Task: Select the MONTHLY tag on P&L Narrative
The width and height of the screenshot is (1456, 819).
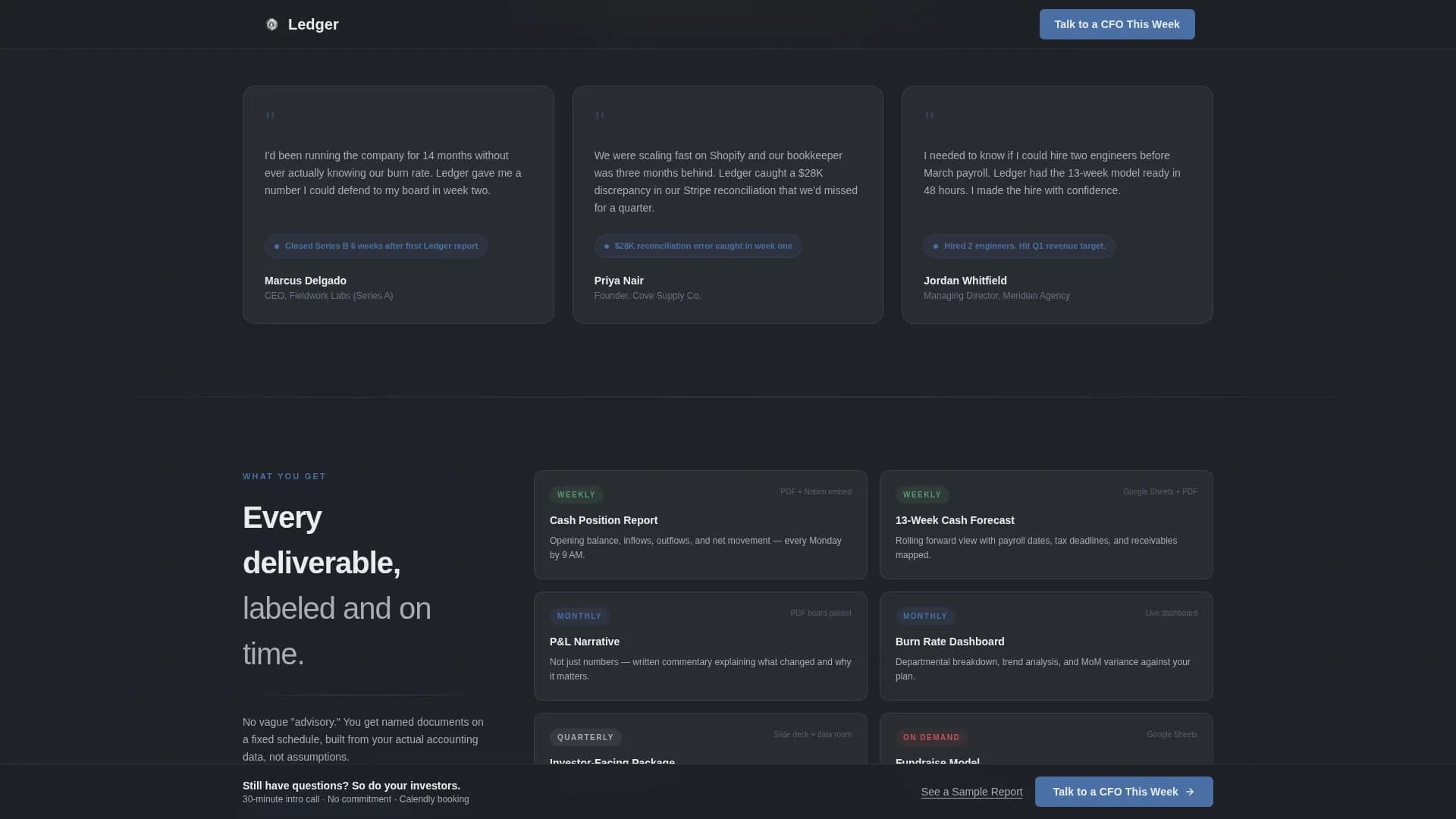Action: point(579,616)
